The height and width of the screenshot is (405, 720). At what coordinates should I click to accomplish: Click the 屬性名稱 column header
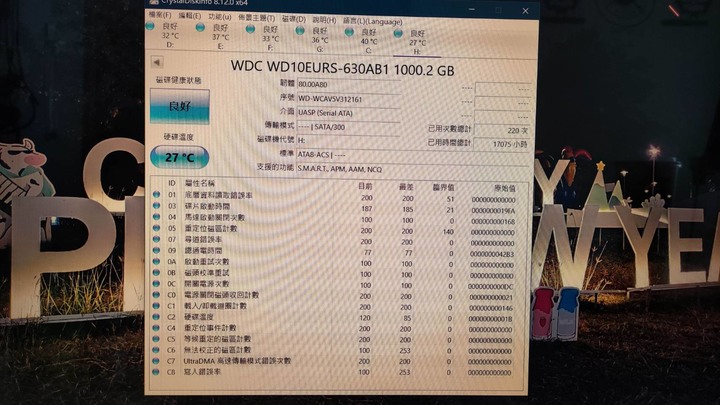(x=199, y=183)
